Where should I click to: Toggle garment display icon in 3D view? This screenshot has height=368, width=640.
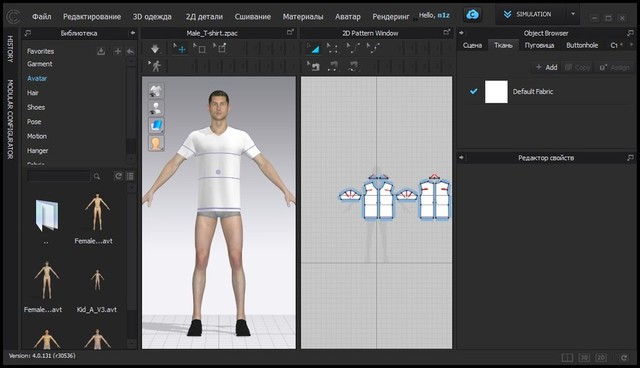(156, 91)
